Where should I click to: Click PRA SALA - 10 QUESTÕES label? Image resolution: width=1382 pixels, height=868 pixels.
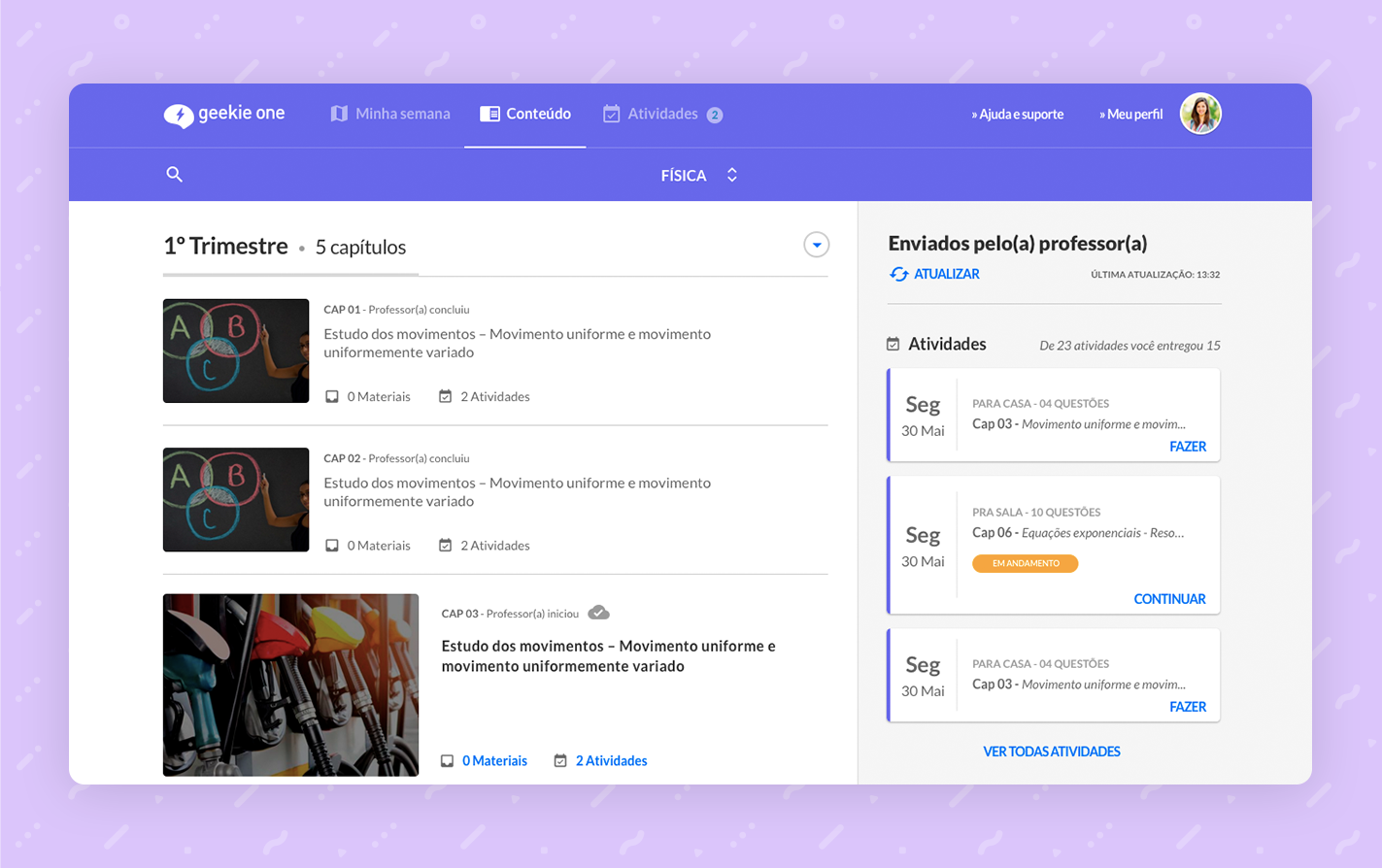(1036, 513)
